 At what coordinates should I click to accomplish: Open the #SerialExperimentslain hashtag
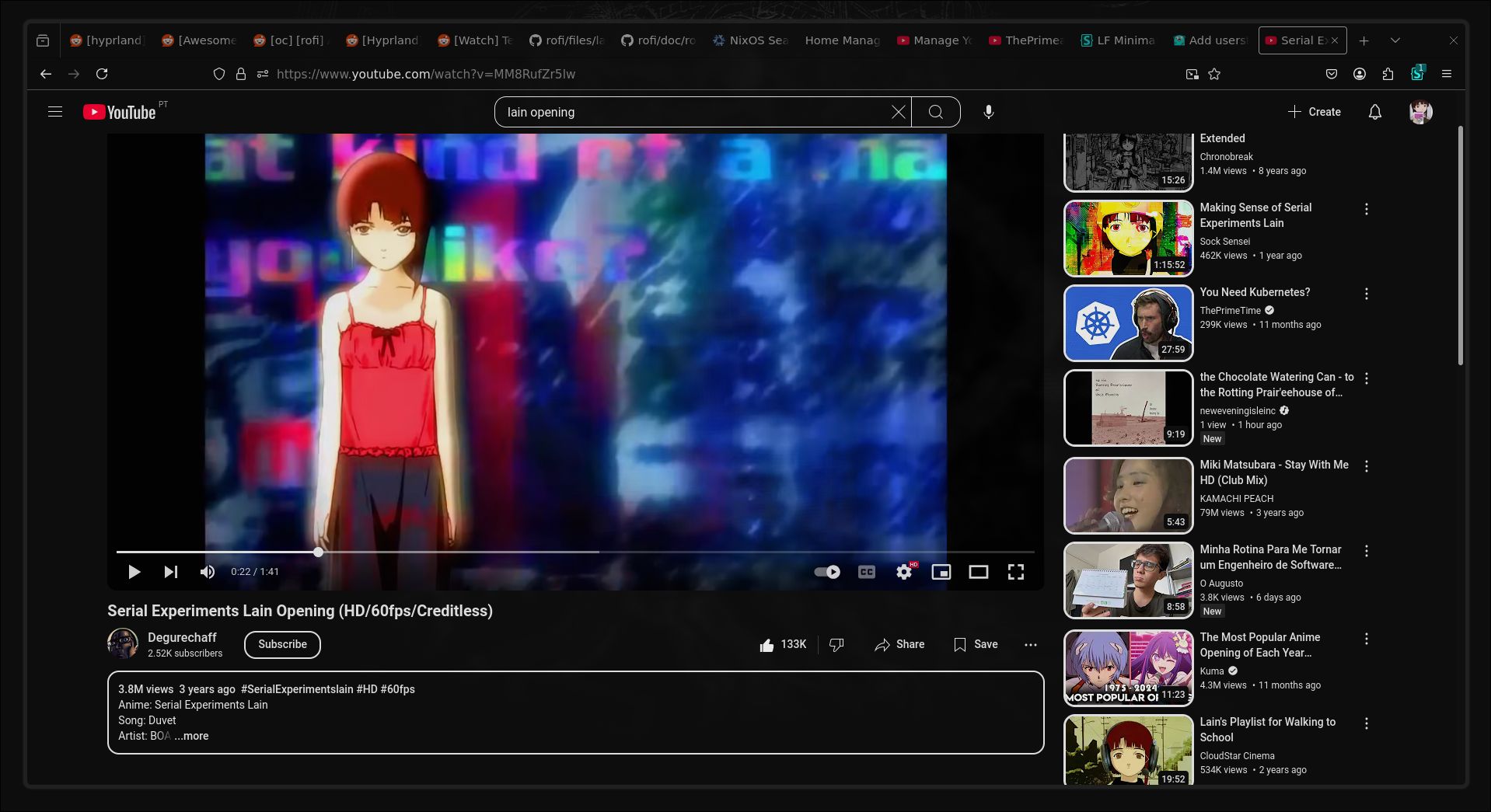click(x=297, y=689)
